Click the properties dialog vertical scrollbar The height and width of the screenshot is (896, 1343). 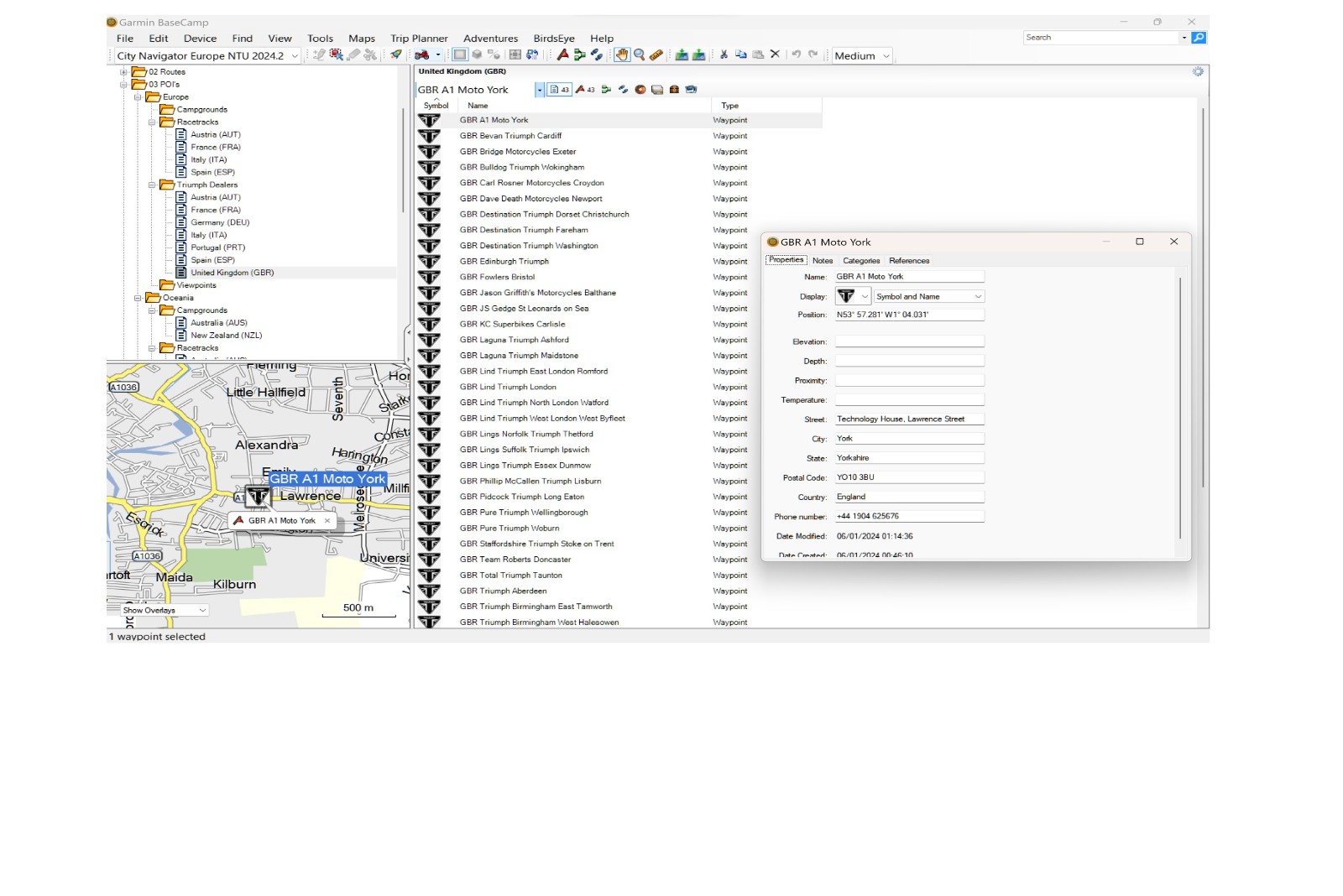1180,407
